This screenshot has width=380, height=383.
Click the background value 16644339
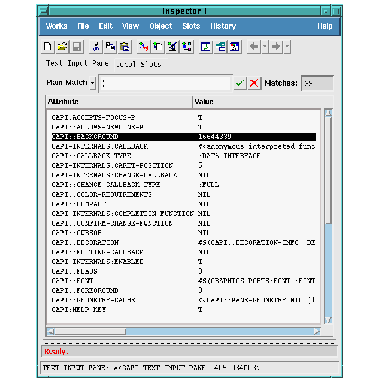click(x=215, y=137)
